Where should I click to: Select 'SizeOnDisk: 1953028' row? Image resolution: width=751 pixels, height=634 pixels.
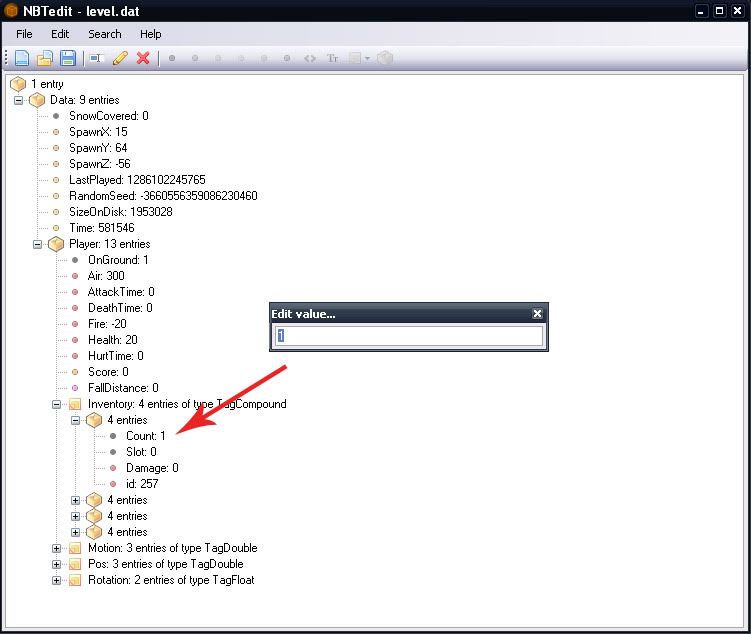(121, 212)
